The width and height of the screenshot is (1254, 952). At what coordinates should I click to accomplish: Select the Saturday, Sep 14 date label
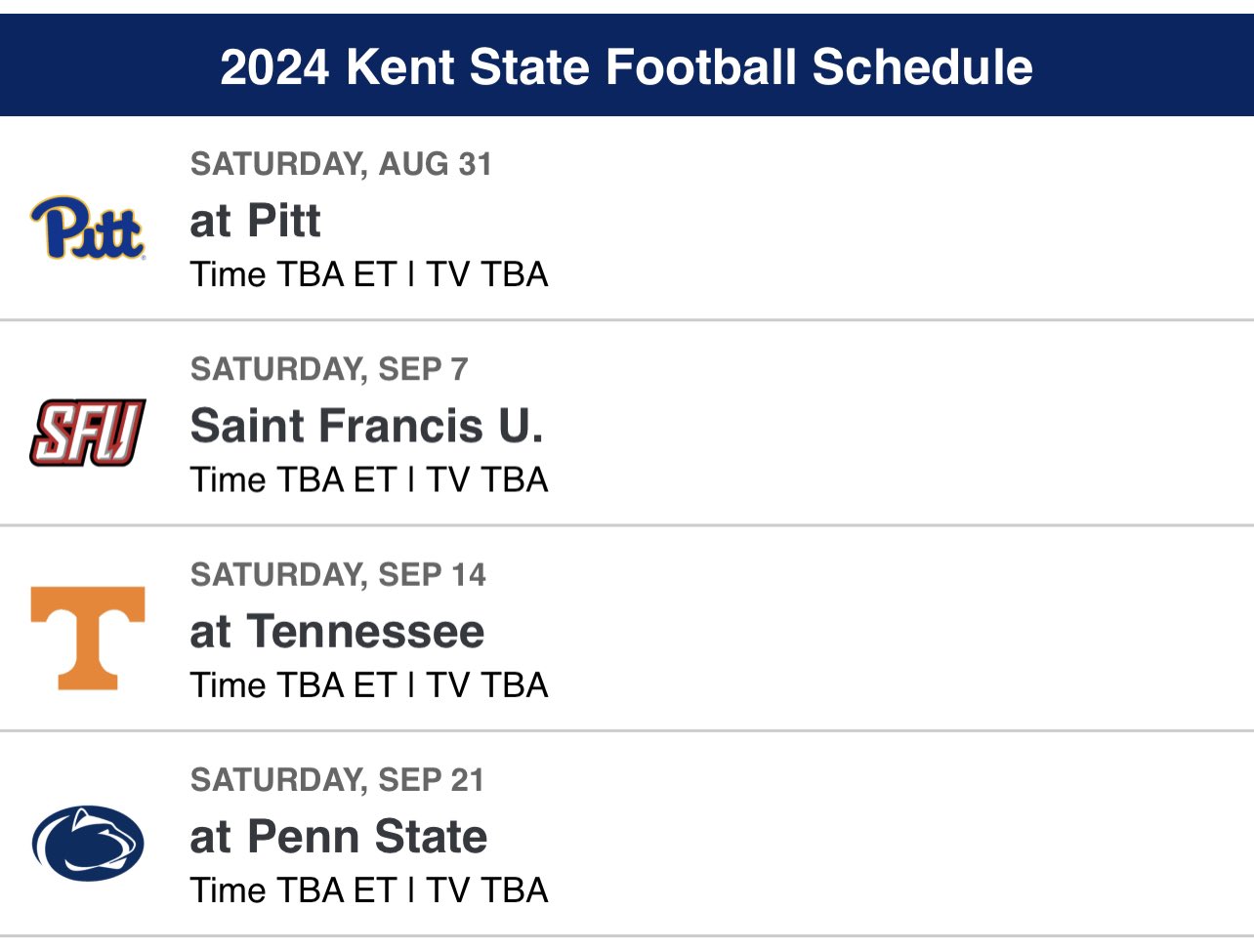(x=338, y=574)
